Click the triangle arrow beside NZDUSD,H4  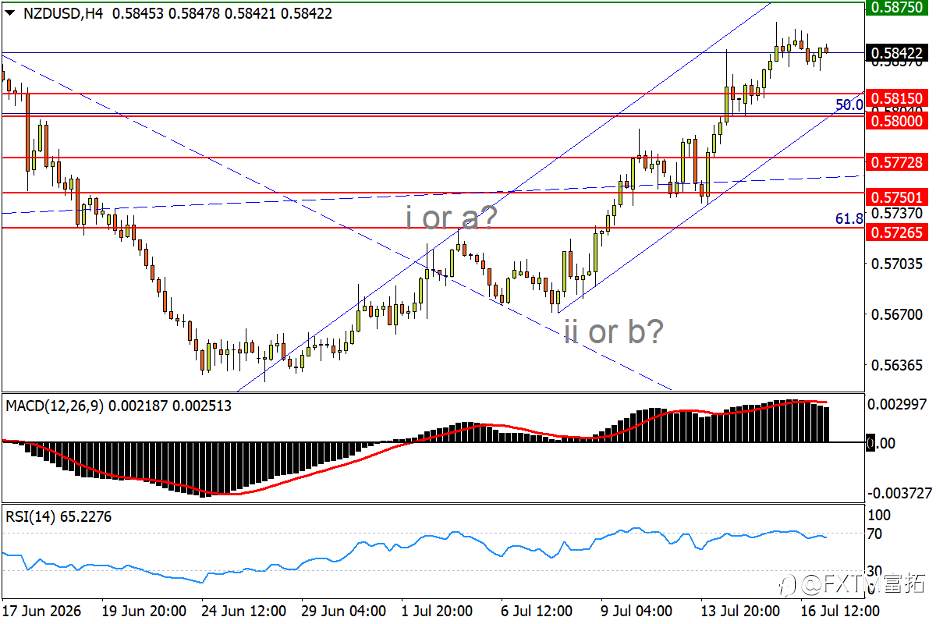[x=10, y=13]
